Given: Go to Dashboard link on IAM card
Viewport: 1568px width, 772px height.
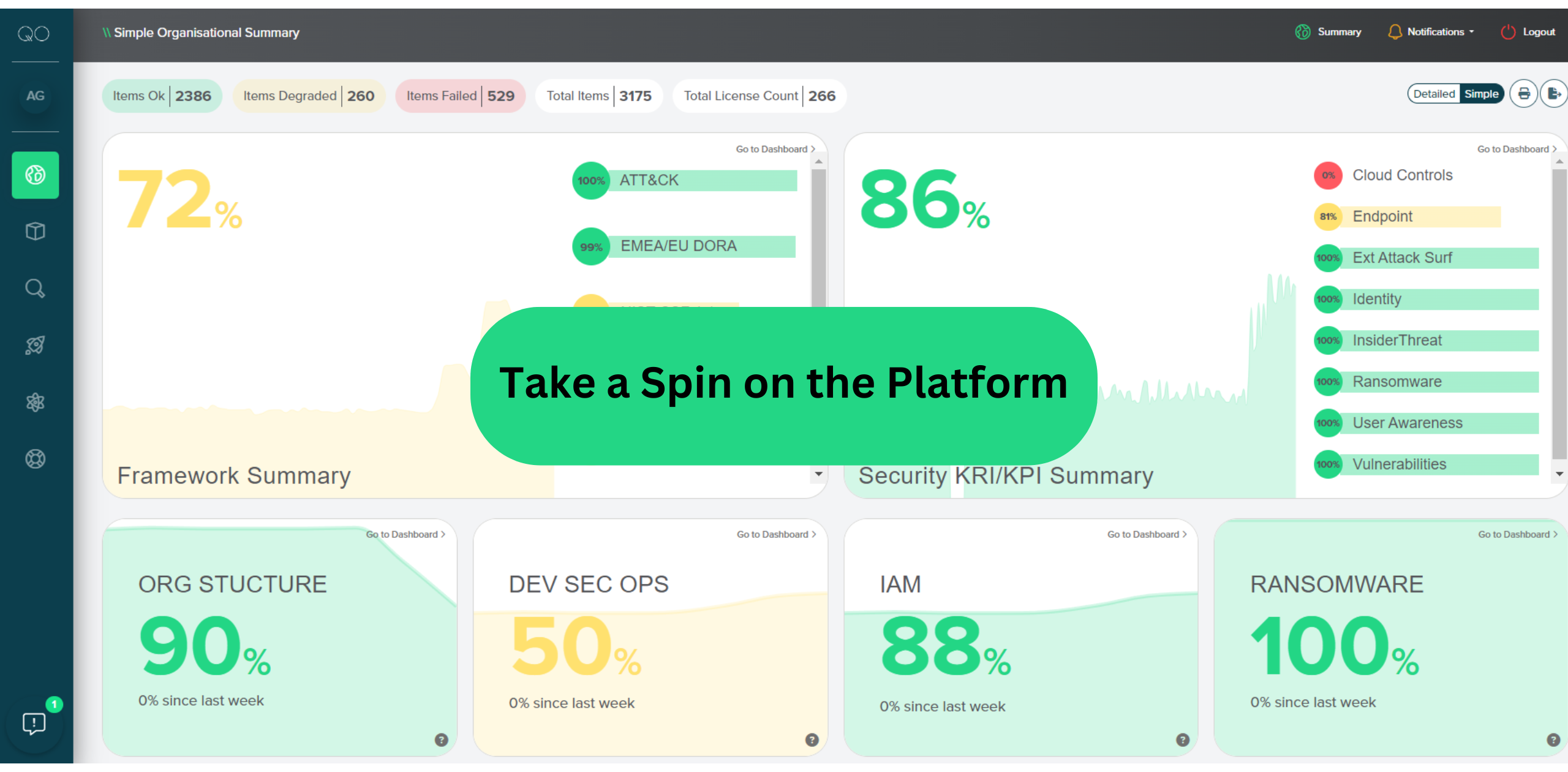Looking at the screenshot, I should [1146, 534].
